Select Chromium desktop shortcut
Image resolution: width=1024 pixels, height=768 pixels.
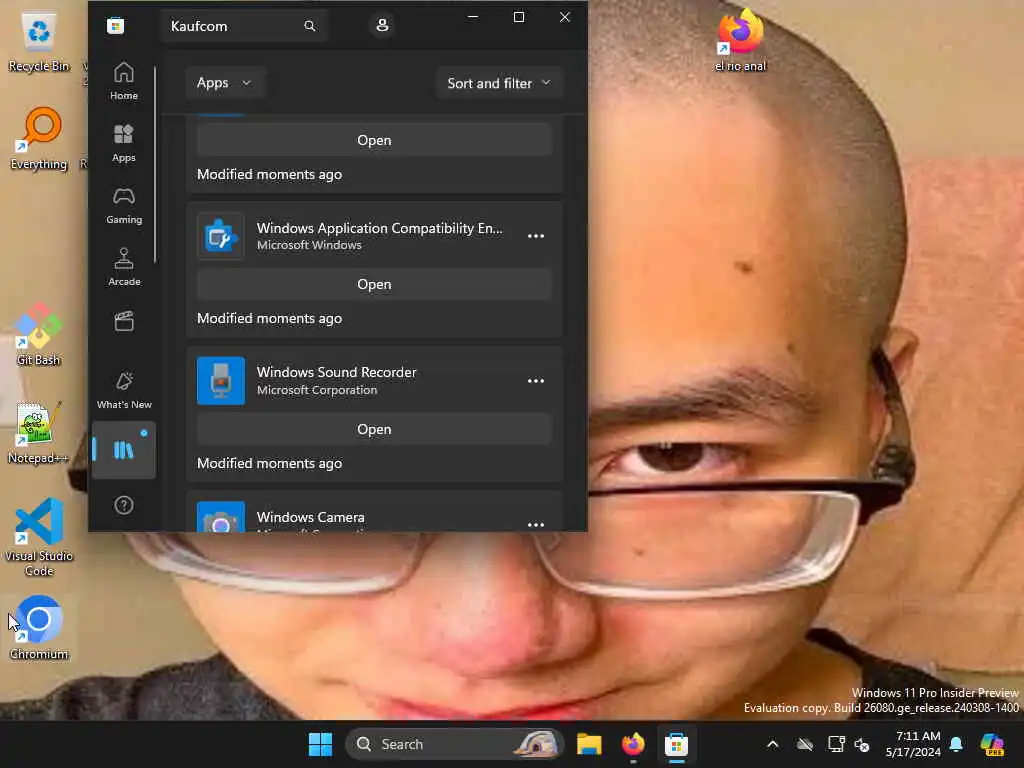click(x=39, y=628)
